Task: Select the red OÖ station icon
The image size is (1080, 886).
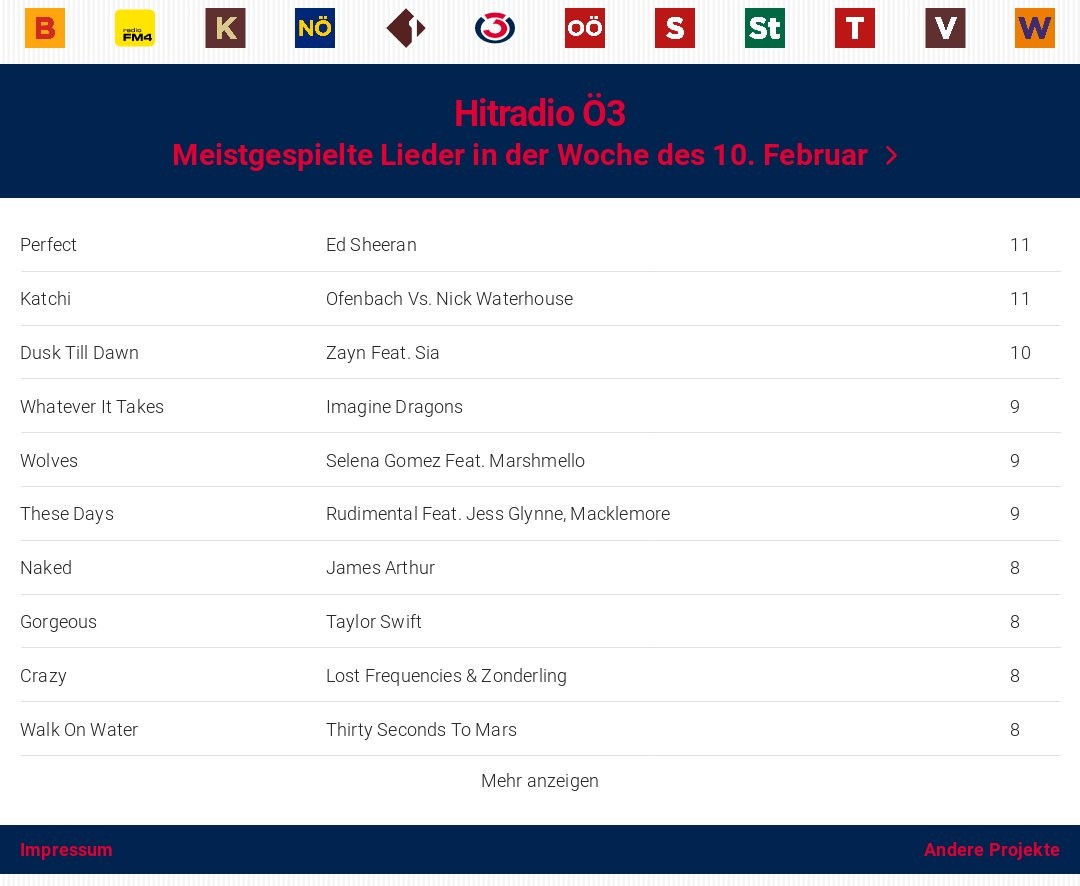Action: click(x=585, y=28)
